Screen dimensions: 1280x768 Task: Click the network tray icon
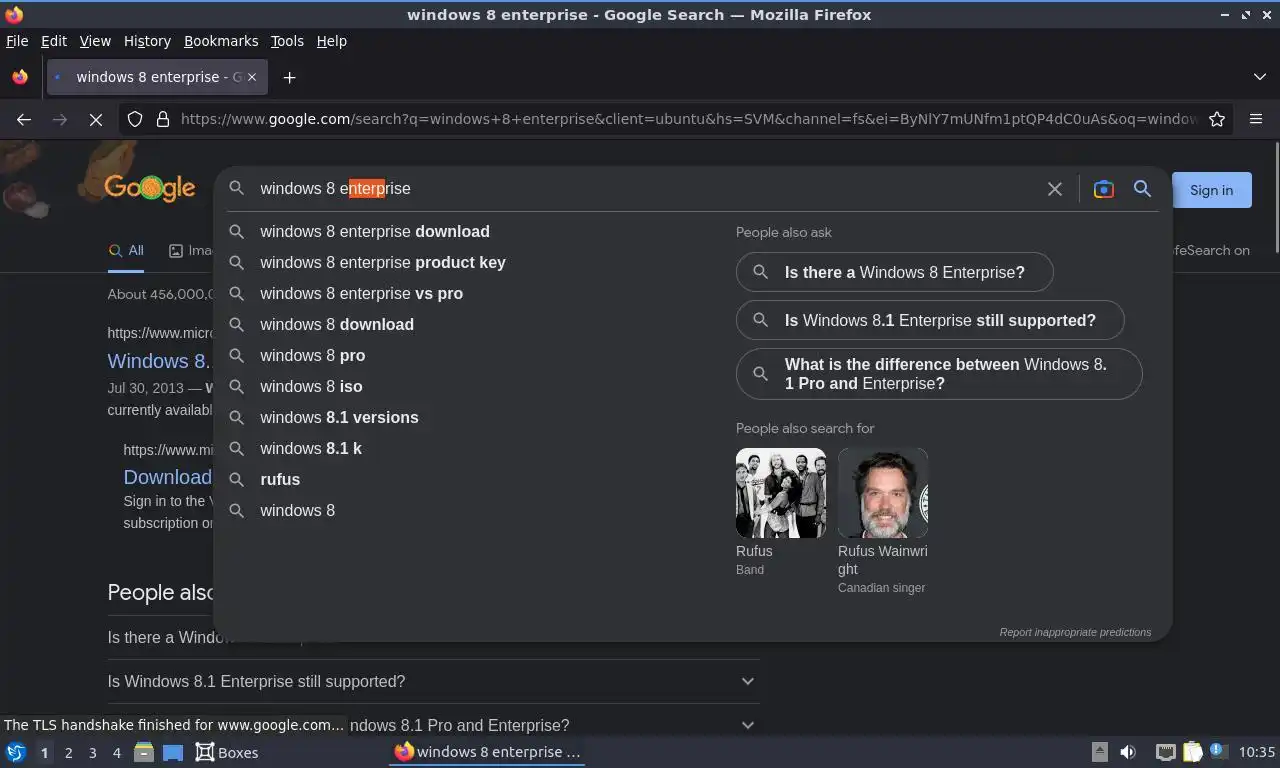[x=1165, y=752]
